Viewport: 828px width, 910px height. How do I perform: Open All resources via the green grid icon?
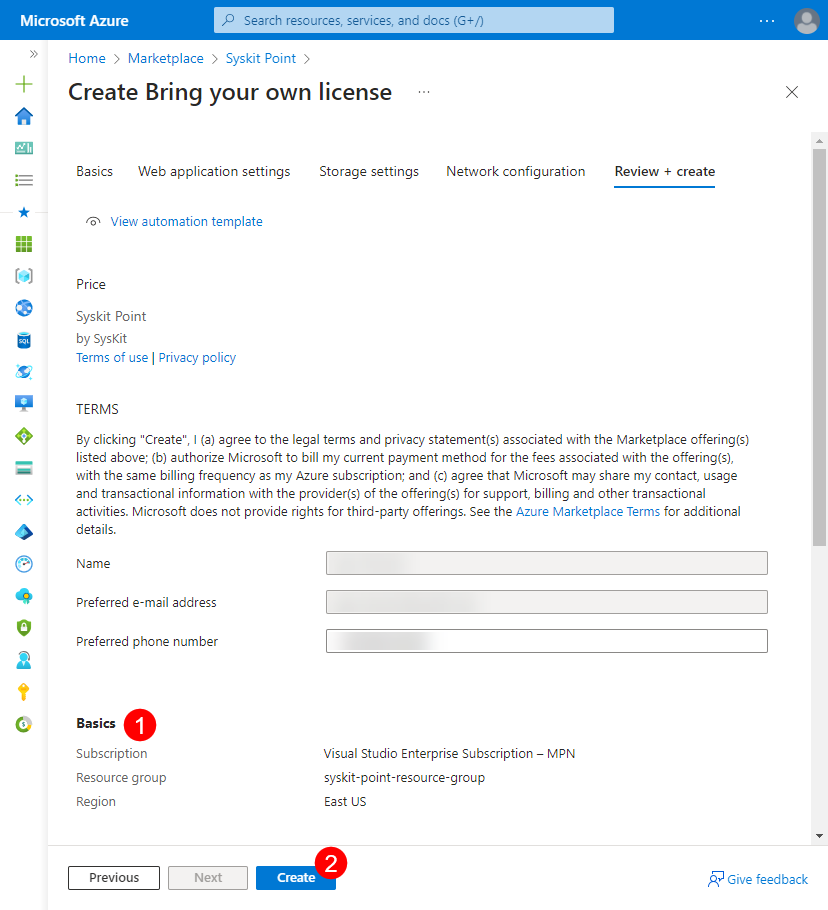tap(23, 243)
